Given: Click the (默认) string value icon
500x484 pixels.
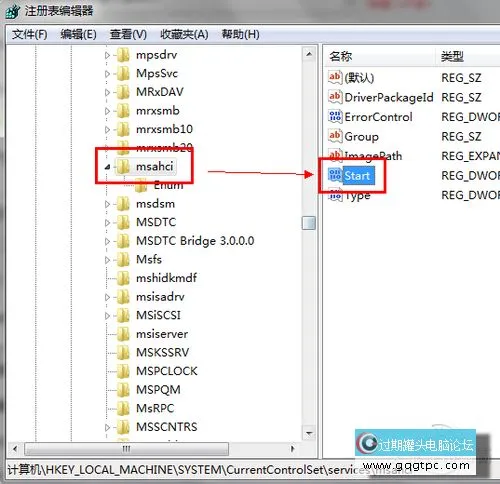Looking at the screenshot, I should pos(335,77).
